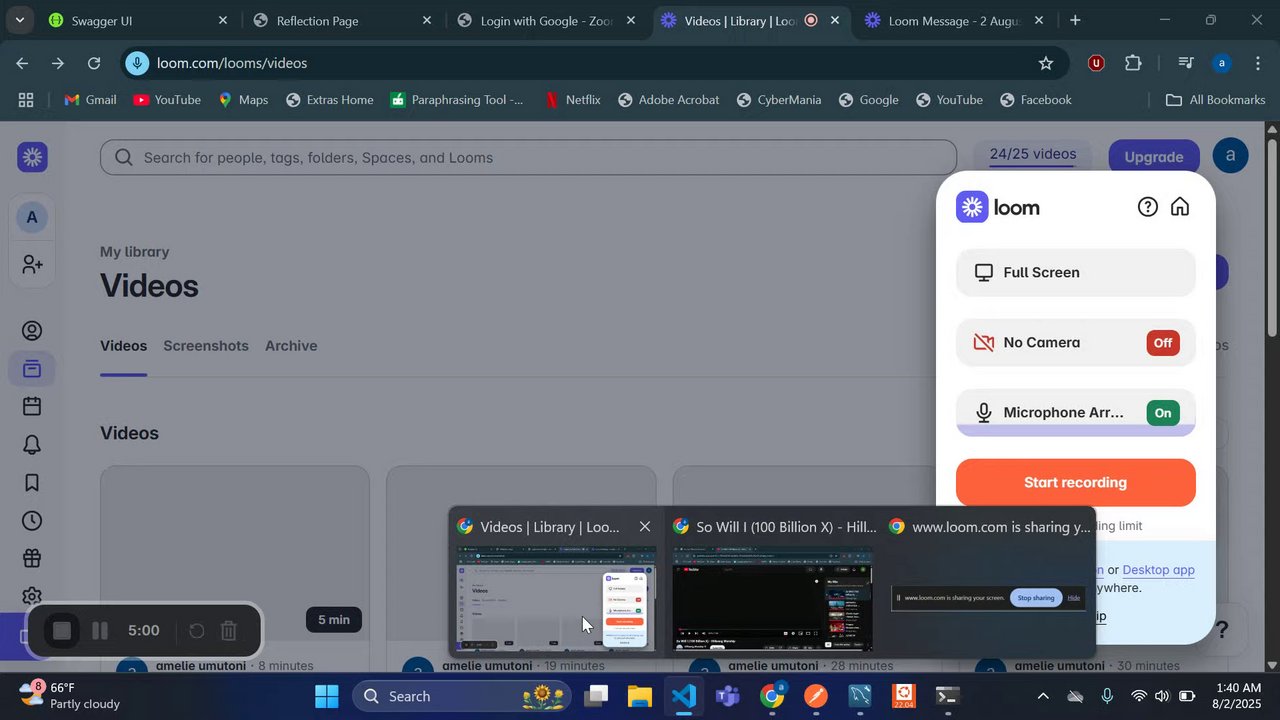
Task: Click the account avatar 'a' top right of Loom
Action: tap(1230, 156)
